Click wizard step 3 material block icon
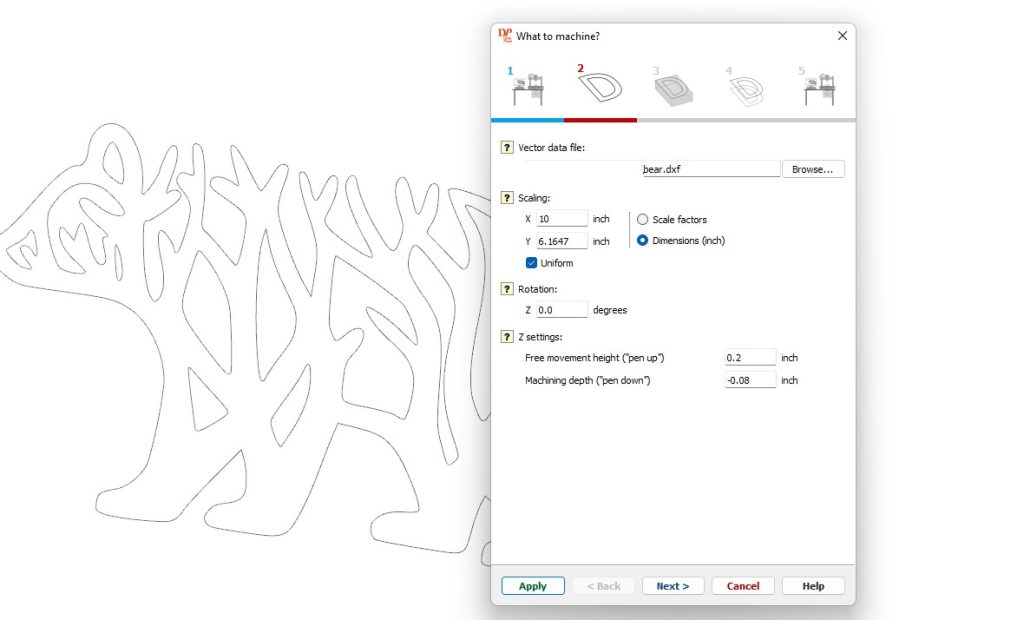Screen dimensions: 1024x620 tap(673, 90)
